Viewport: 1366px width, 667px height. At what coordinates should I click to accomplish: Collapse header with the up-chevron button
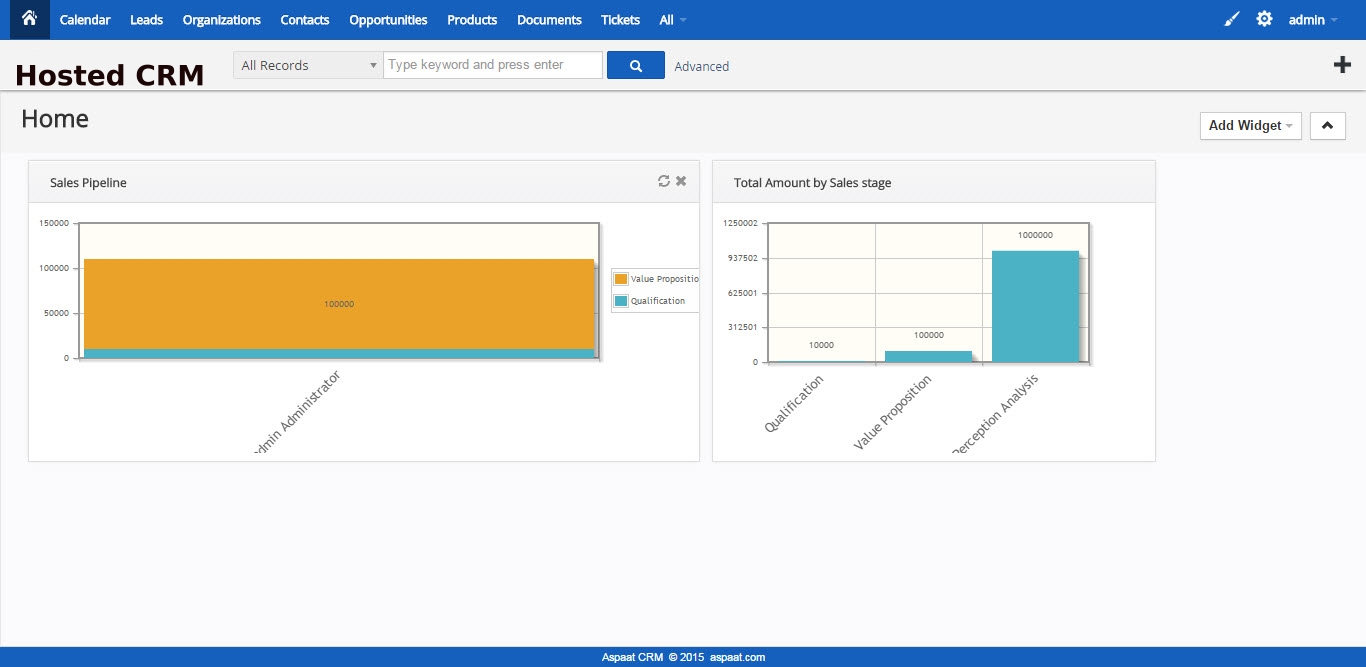tap(1327, 126)
